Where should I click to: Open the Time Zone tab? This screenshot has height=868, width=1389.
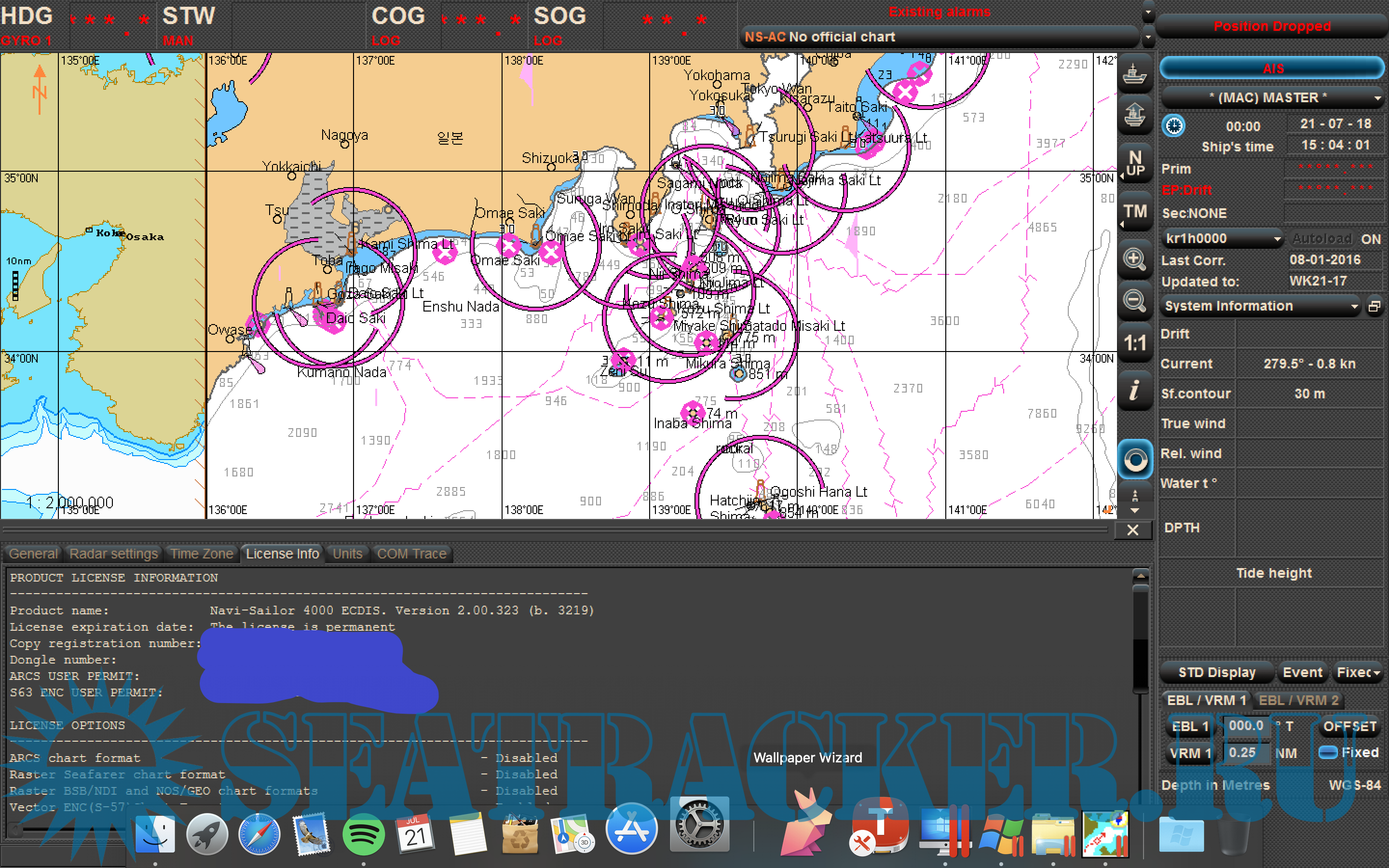click(x=202, y=554)
